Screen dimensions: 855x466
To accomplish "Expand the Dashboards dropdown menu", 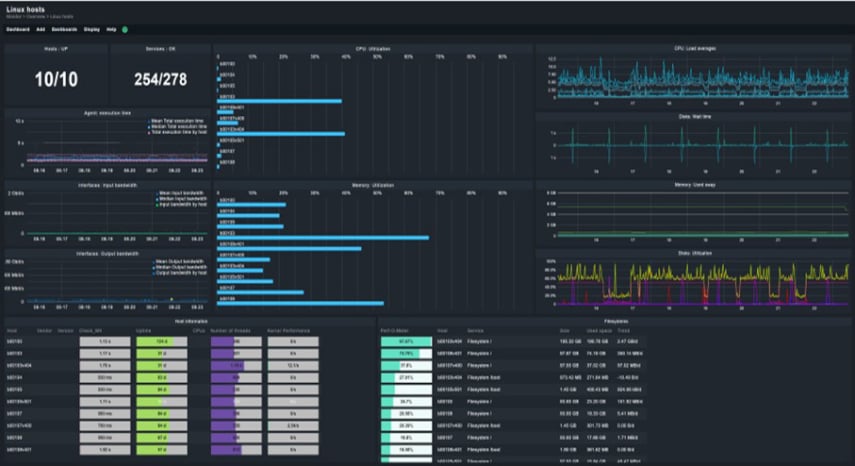I will [65, 30].
